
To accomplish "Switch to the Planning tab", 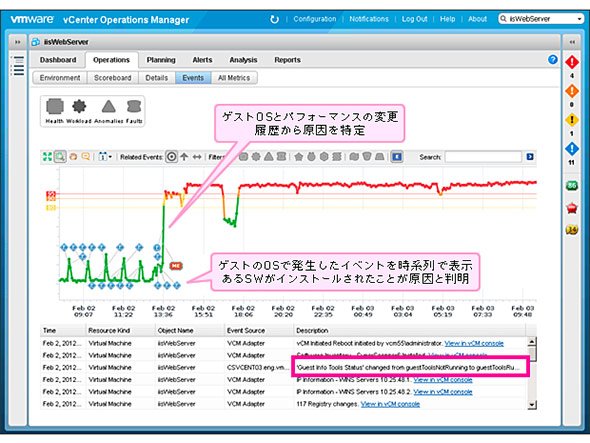I will coord(161,60).
